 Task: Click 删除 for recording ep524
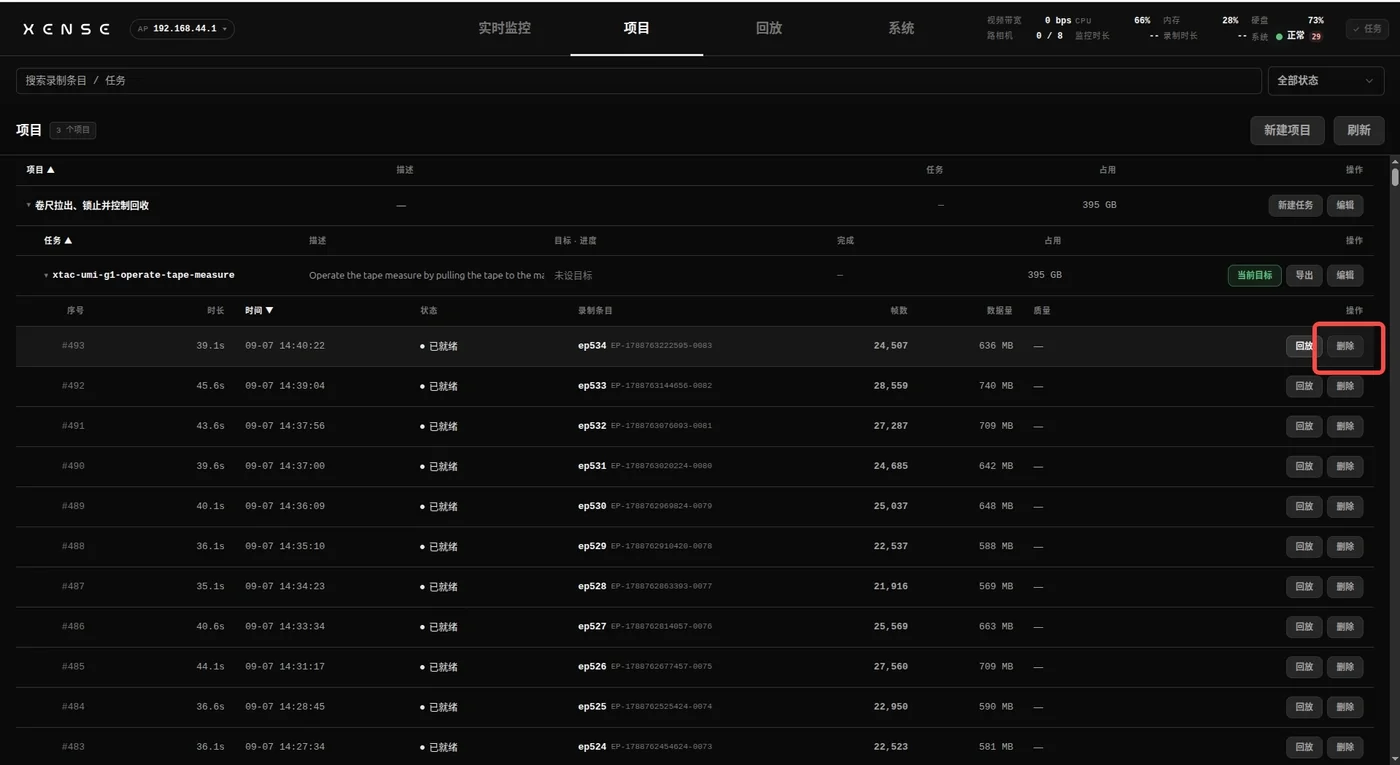[x=1345, y=746]
